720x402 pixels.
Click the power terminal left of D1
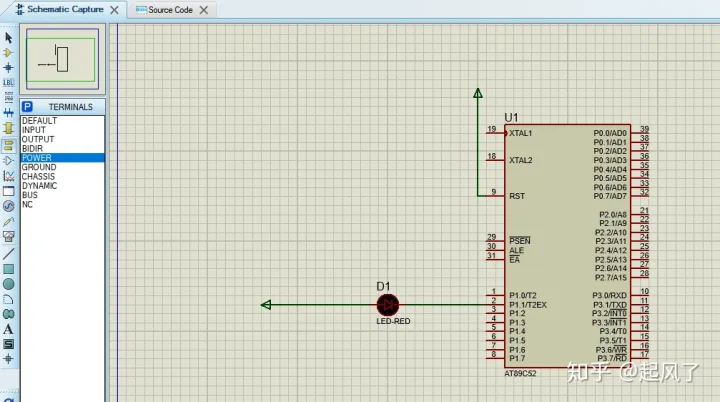coord(266,305)
